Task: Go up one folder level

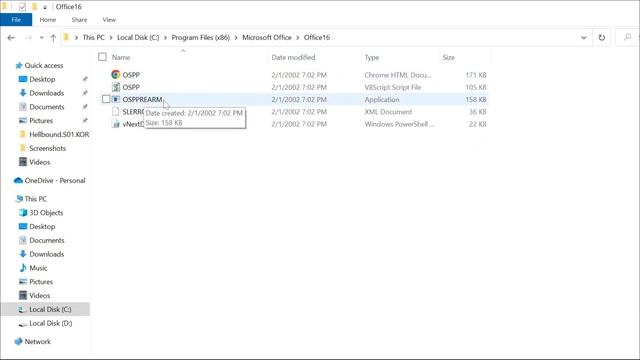Action: [53, 38]
